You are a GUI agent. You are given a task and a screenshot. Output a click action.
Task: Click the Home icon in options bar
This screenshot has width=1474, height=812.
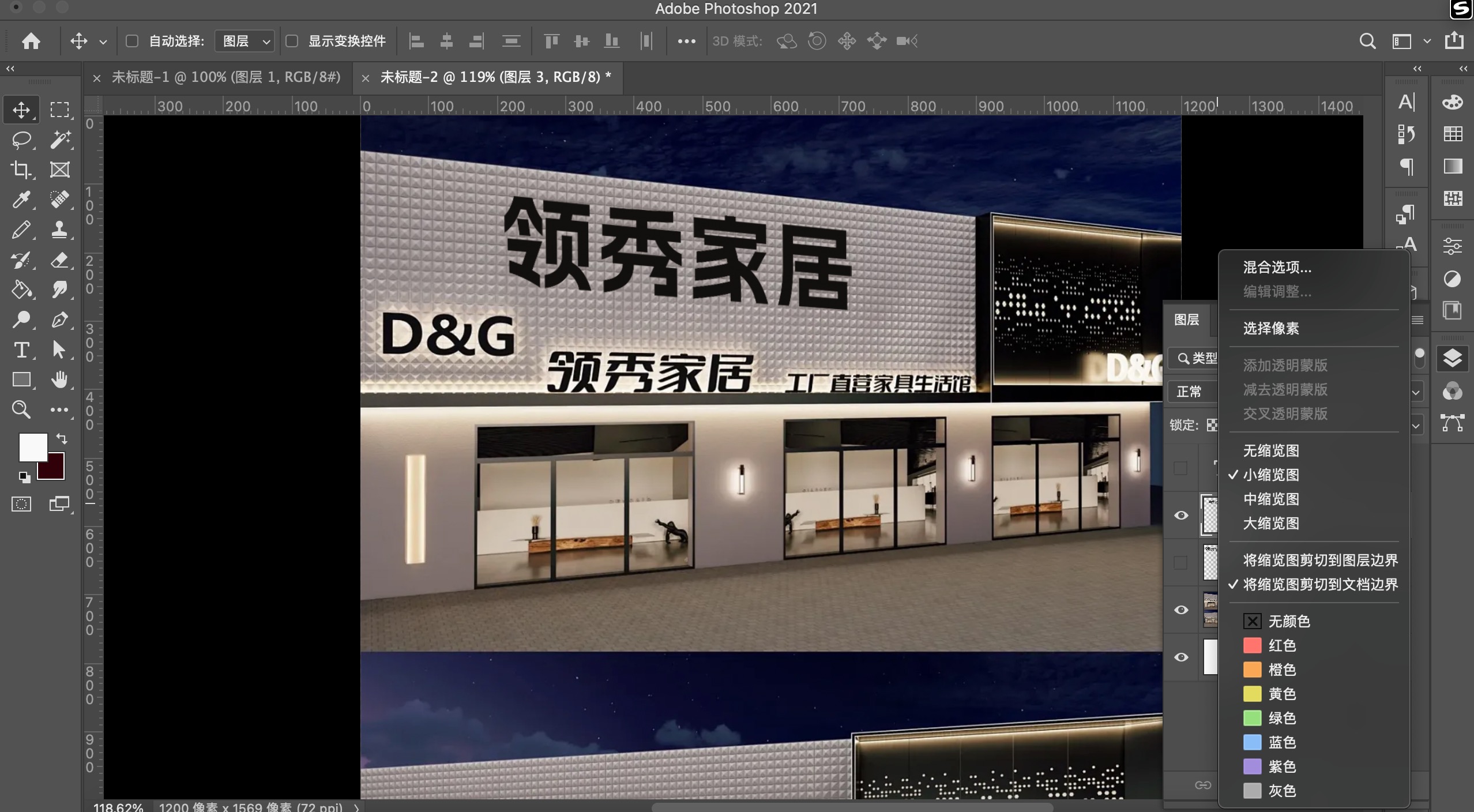(x=31, y=41)
